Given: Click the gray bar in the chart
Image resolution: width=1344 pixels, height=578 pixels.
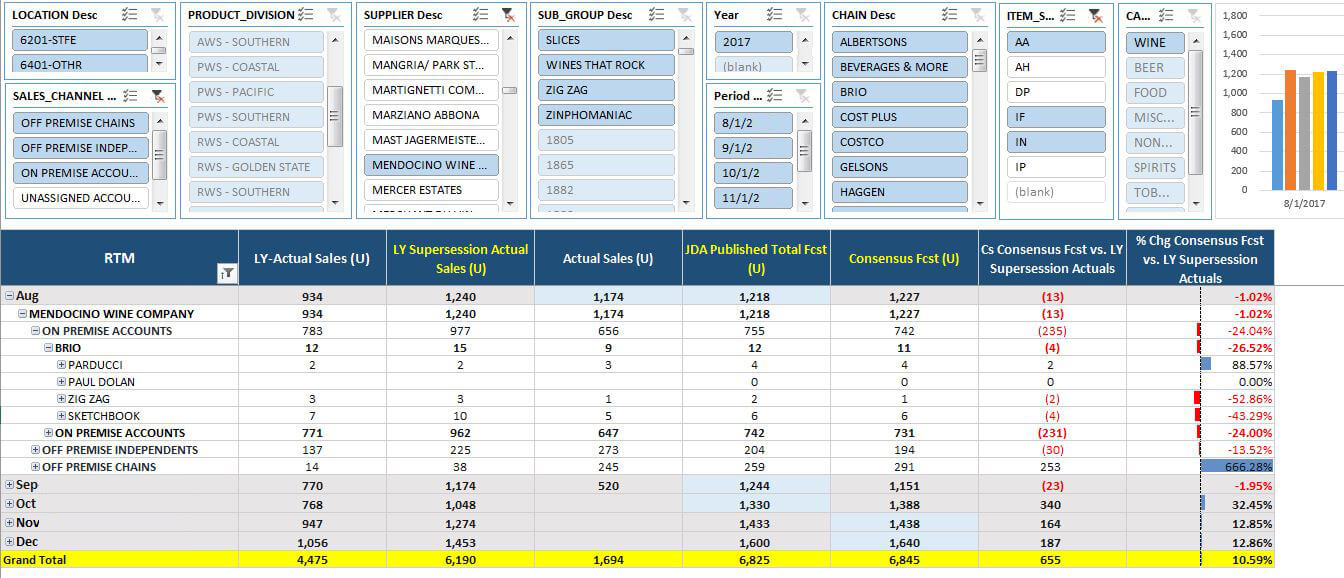Looking at the screenshot, I should [1304, 133].
